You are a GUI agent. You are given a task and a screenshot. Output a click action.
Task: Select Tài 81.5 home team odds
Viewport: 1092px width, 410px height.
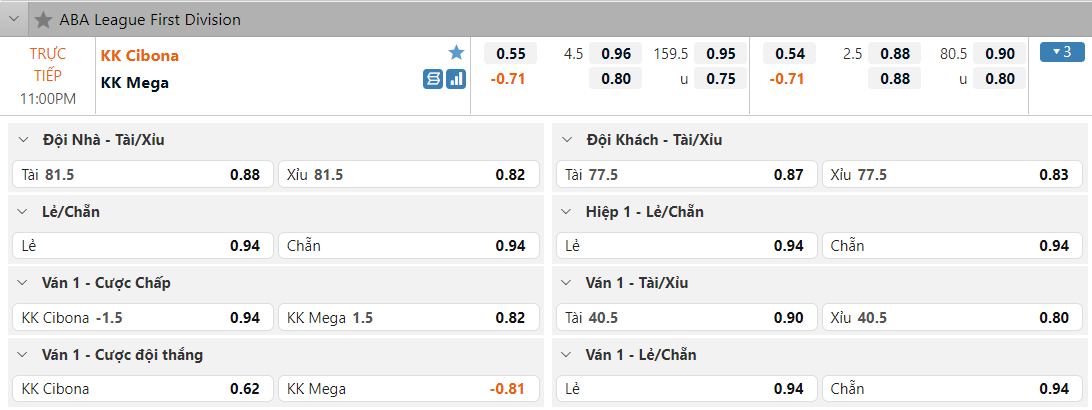141,175
